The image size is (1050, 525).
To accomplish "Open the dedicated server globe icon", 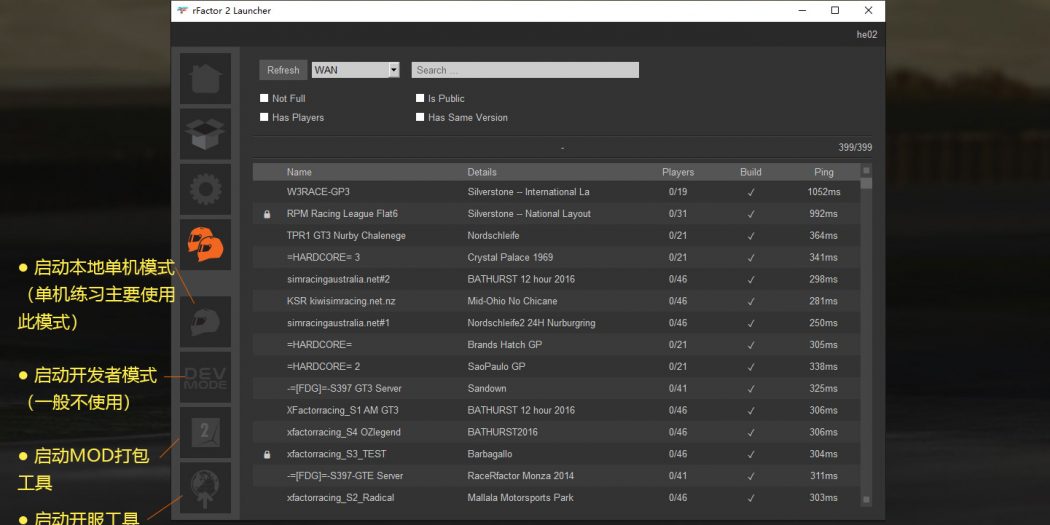I will coord(206,488).
